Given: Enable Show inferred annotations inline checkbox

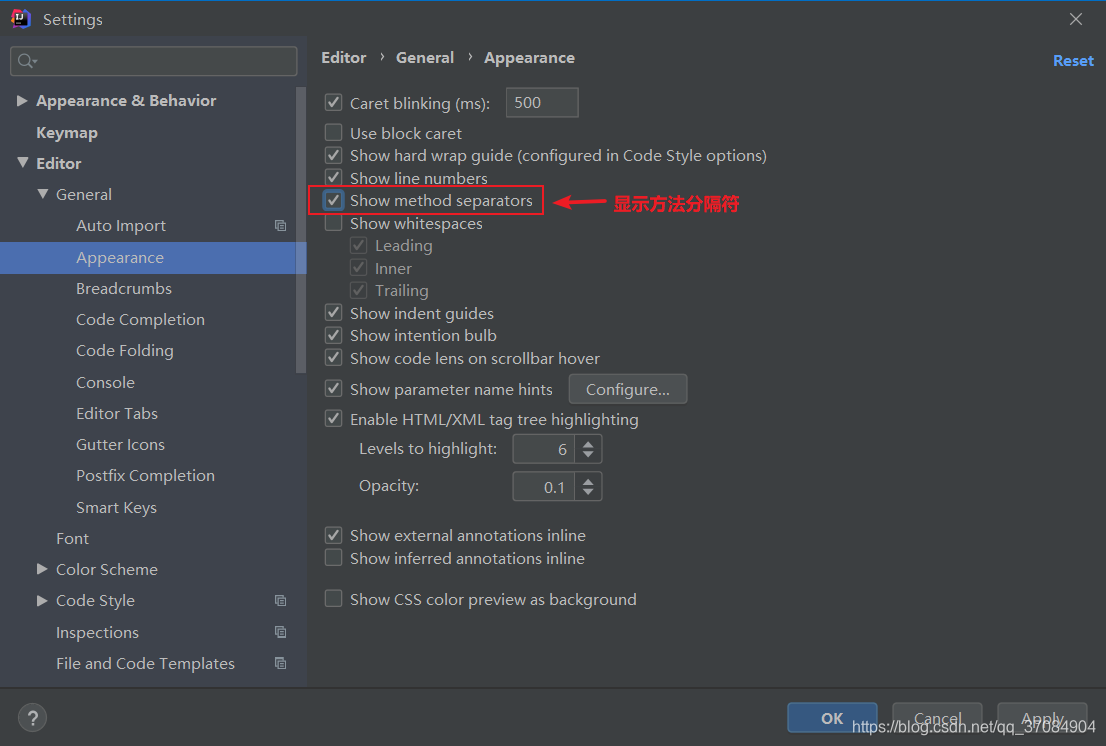Looking at the screenshot, I should (334, 558).
